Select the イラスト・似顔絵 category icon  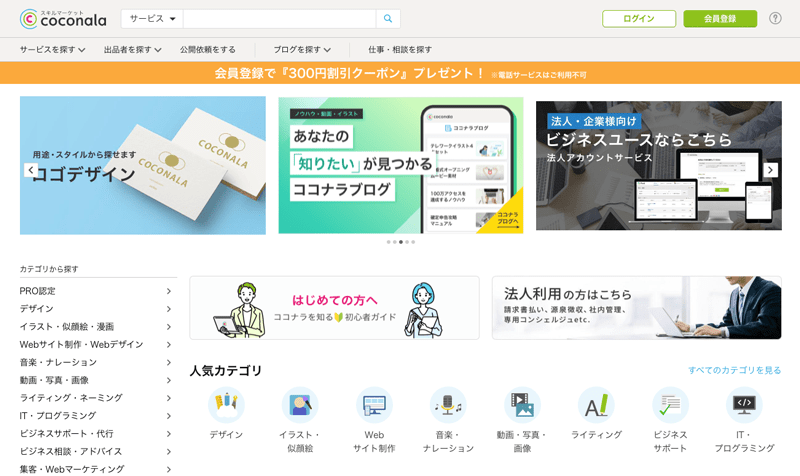pyautogui.click(x=300, y=405)
